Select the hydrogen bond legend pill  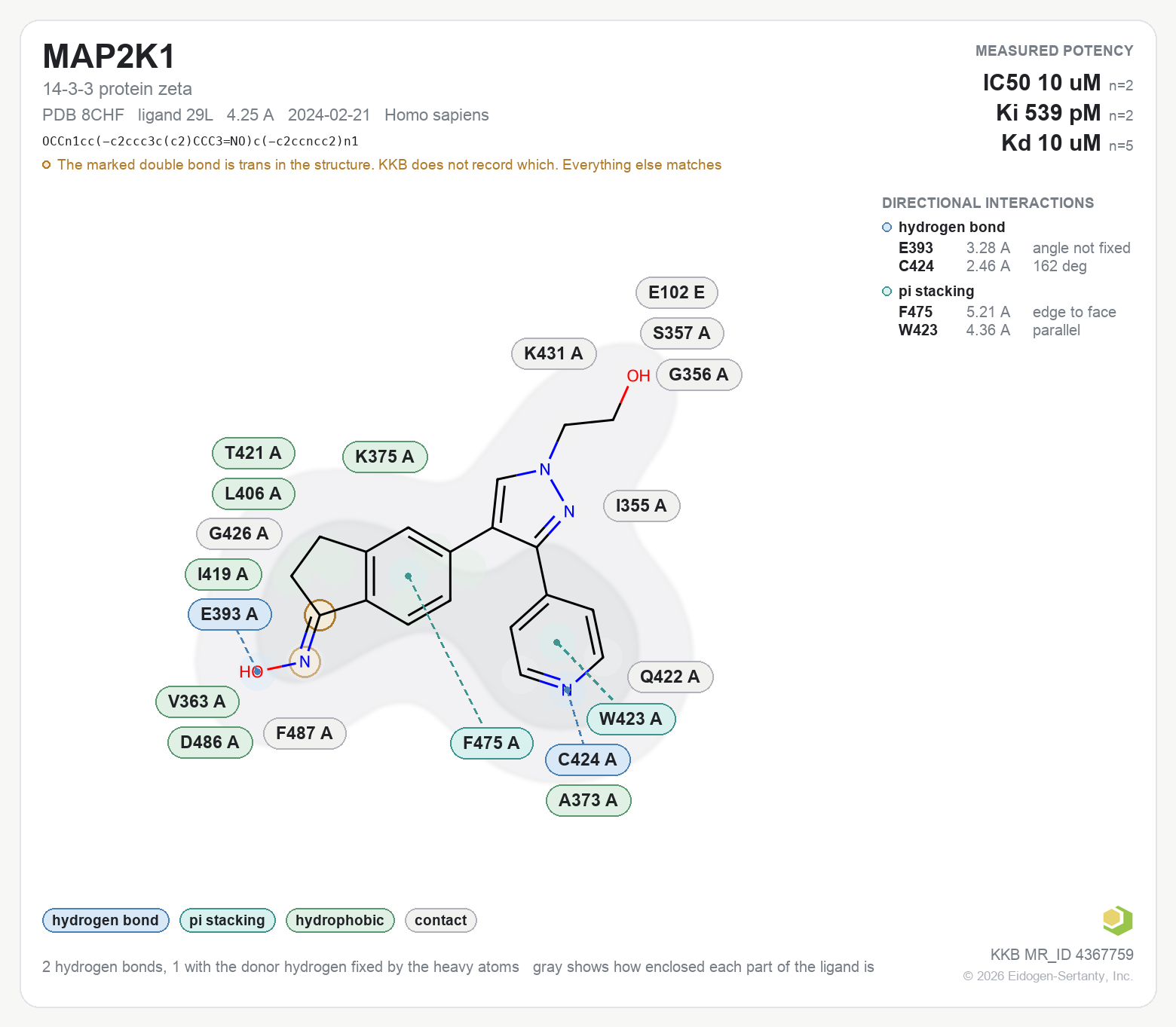(106, 920)
